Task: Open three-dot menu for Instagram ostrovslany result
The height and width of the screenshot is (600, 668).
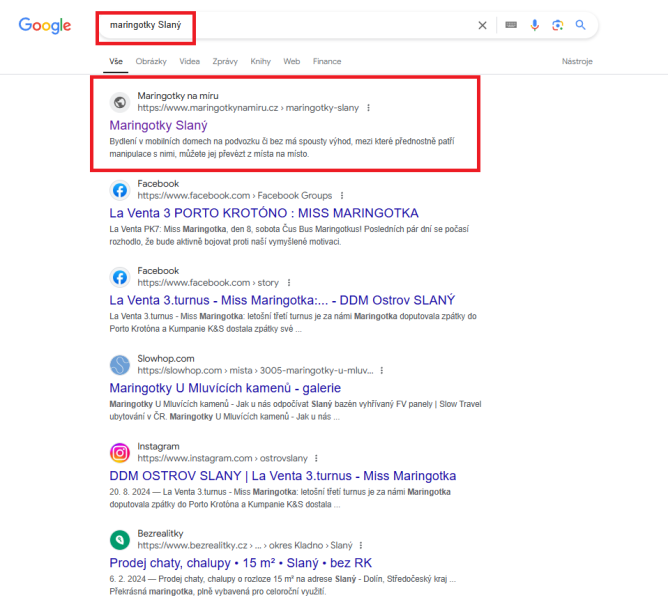Action: click(316, 459)
